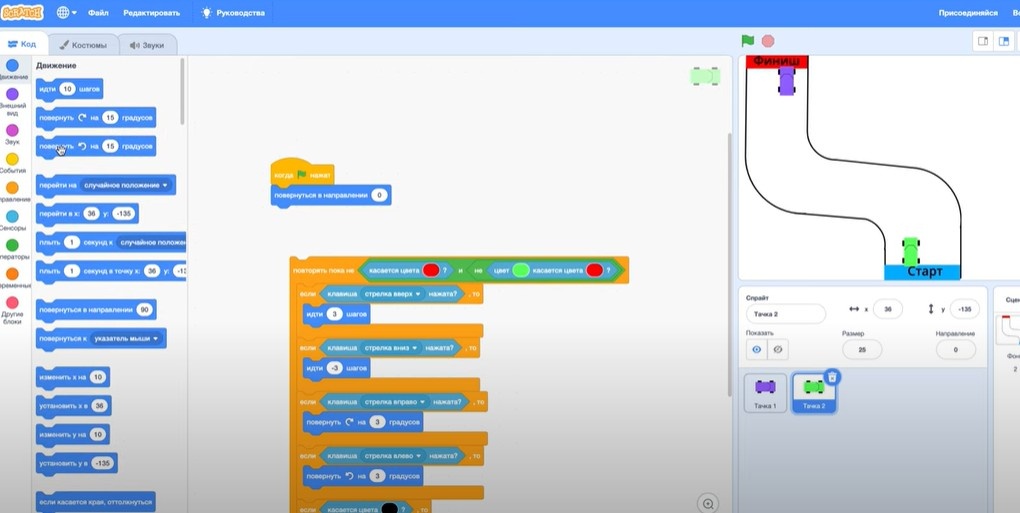1020x513 pixels.
Task: Click the black color swatch in касается цвета
Action: click(x=390, y=508)
